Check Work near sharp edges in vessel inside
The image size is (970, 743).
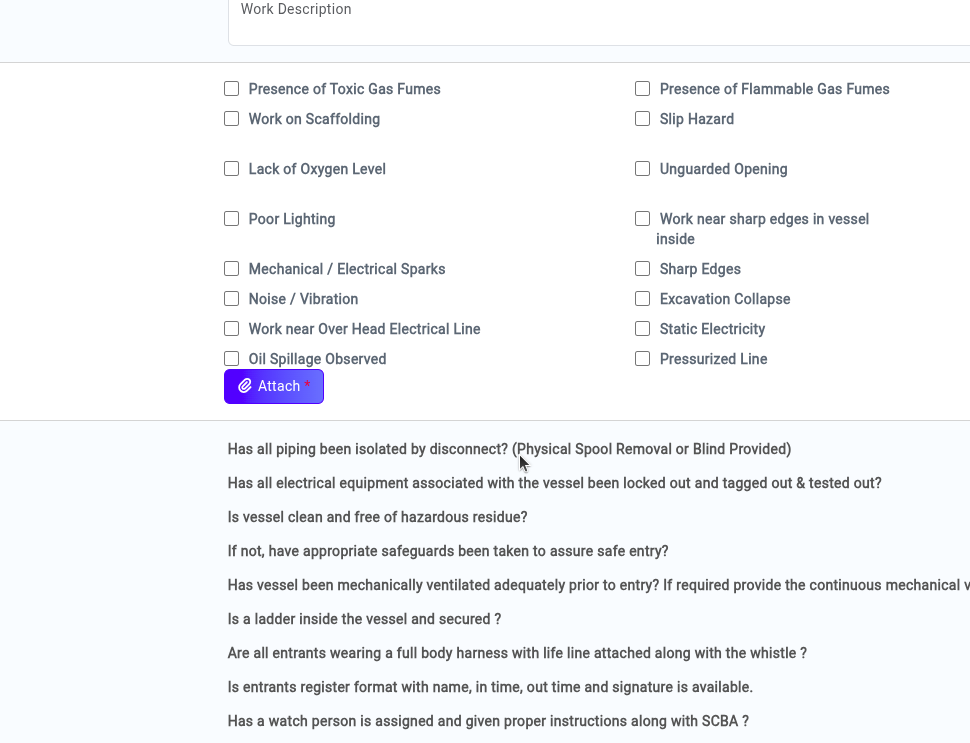pyautogui.click(x=643, y=219)
